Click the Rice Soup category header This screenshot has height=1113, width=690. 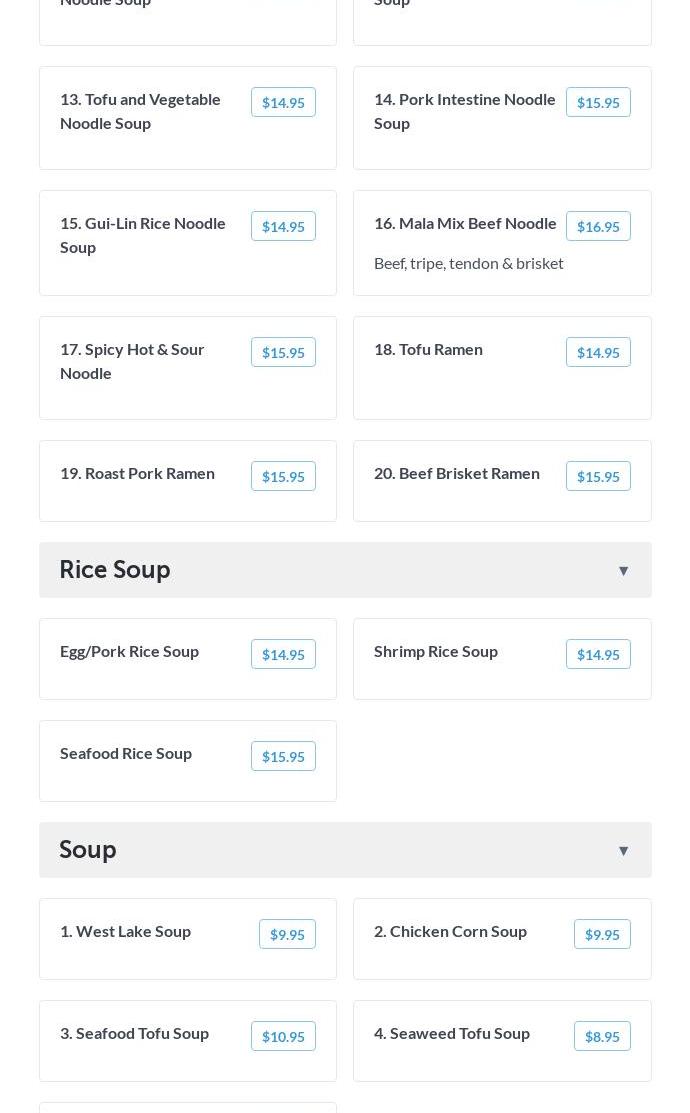115,569
